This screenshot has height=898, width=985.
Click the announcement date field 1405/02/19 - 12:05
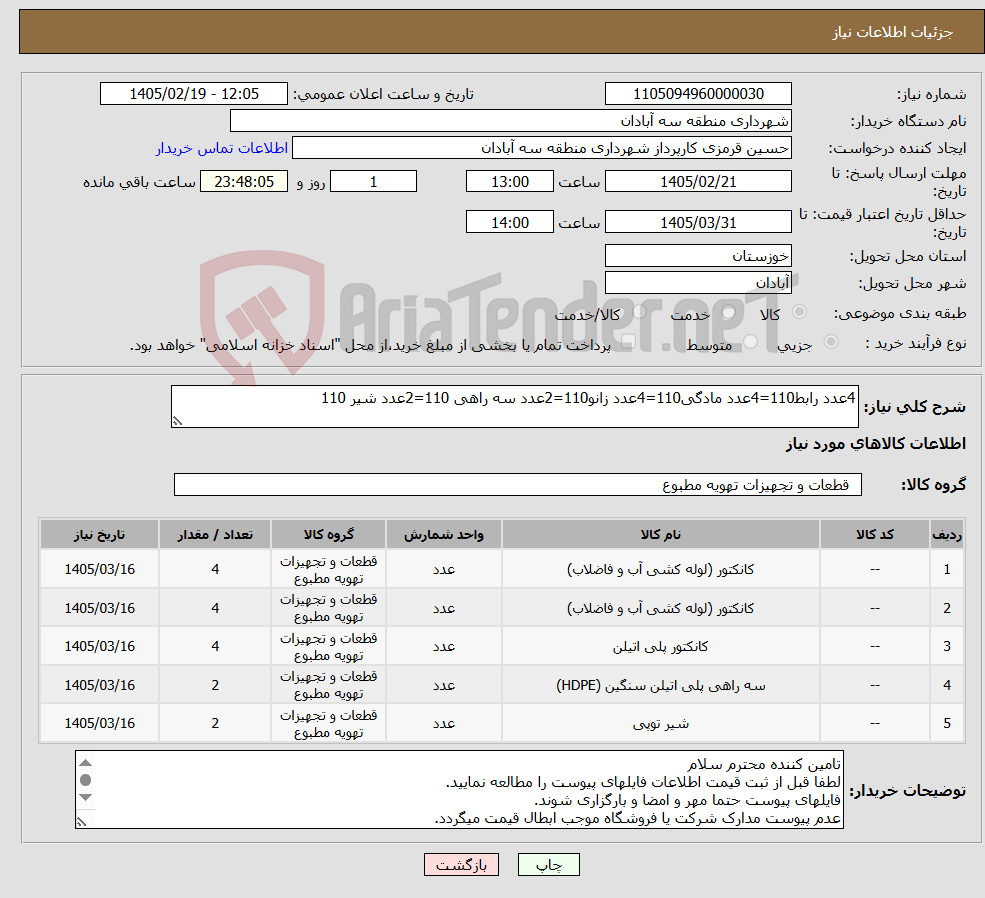[193, 94]
